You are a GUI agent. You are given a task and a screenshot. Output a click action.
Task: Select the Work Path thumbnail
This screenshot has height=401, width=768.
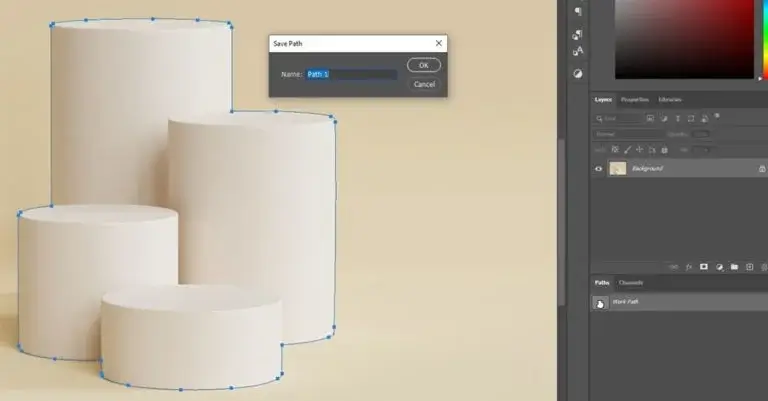(600, 303)
